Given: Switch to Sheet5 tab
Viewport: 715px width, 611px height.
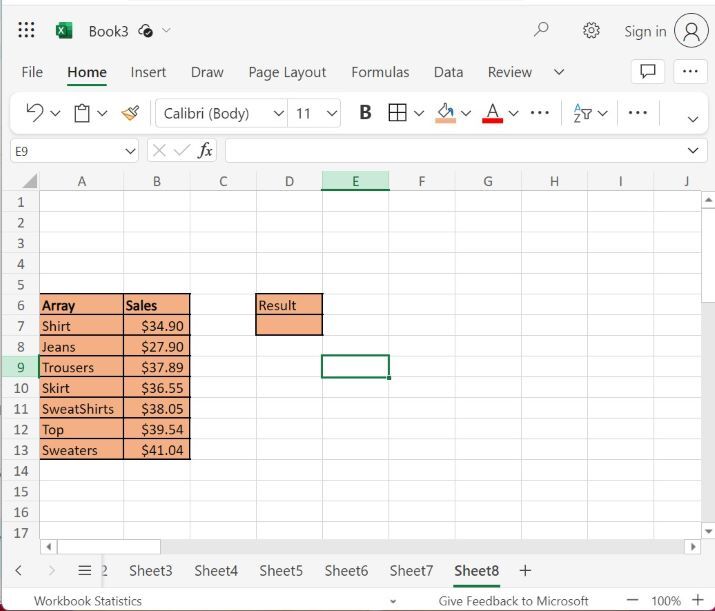Looking at the screenshot, I should [281, 570].
